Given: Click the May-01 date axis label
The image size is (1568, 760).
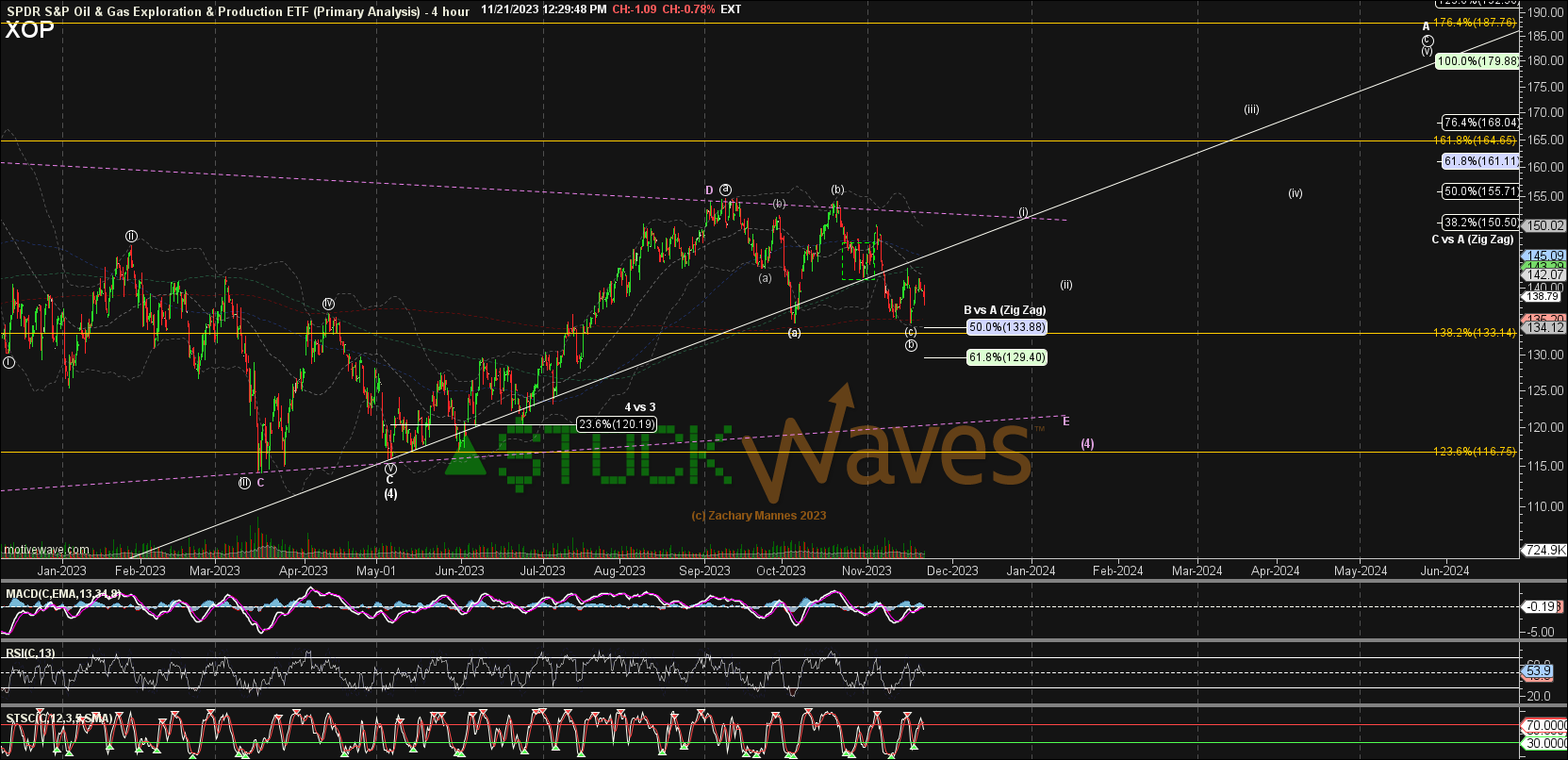Looking at the screenshot, I should coord(376,570).
